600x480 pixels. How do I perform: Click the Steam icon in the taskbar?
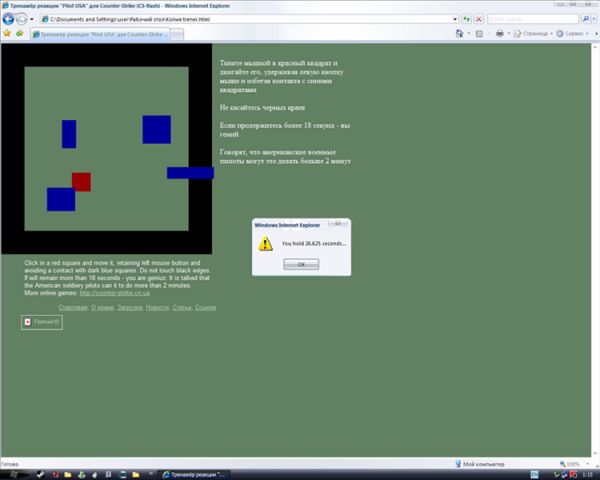(x=40, y=475)
